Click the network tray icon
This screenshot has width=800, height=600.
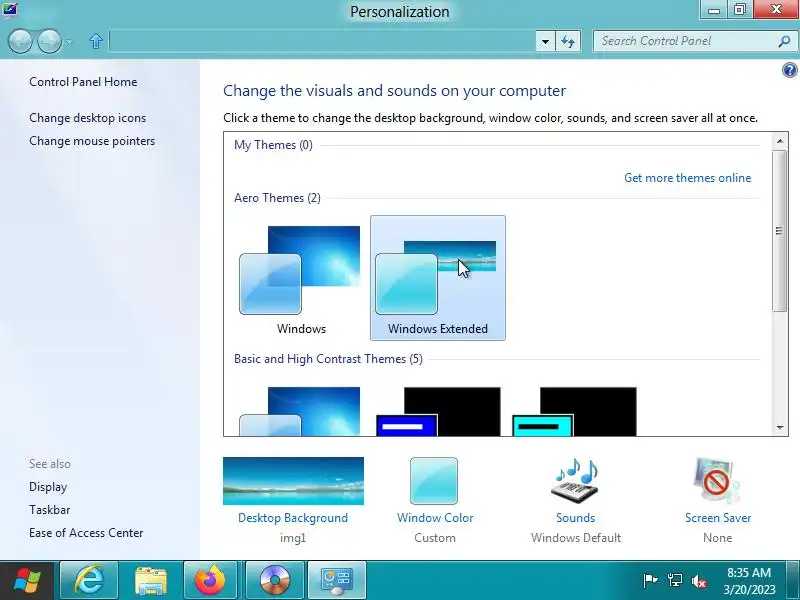(674, 581)
